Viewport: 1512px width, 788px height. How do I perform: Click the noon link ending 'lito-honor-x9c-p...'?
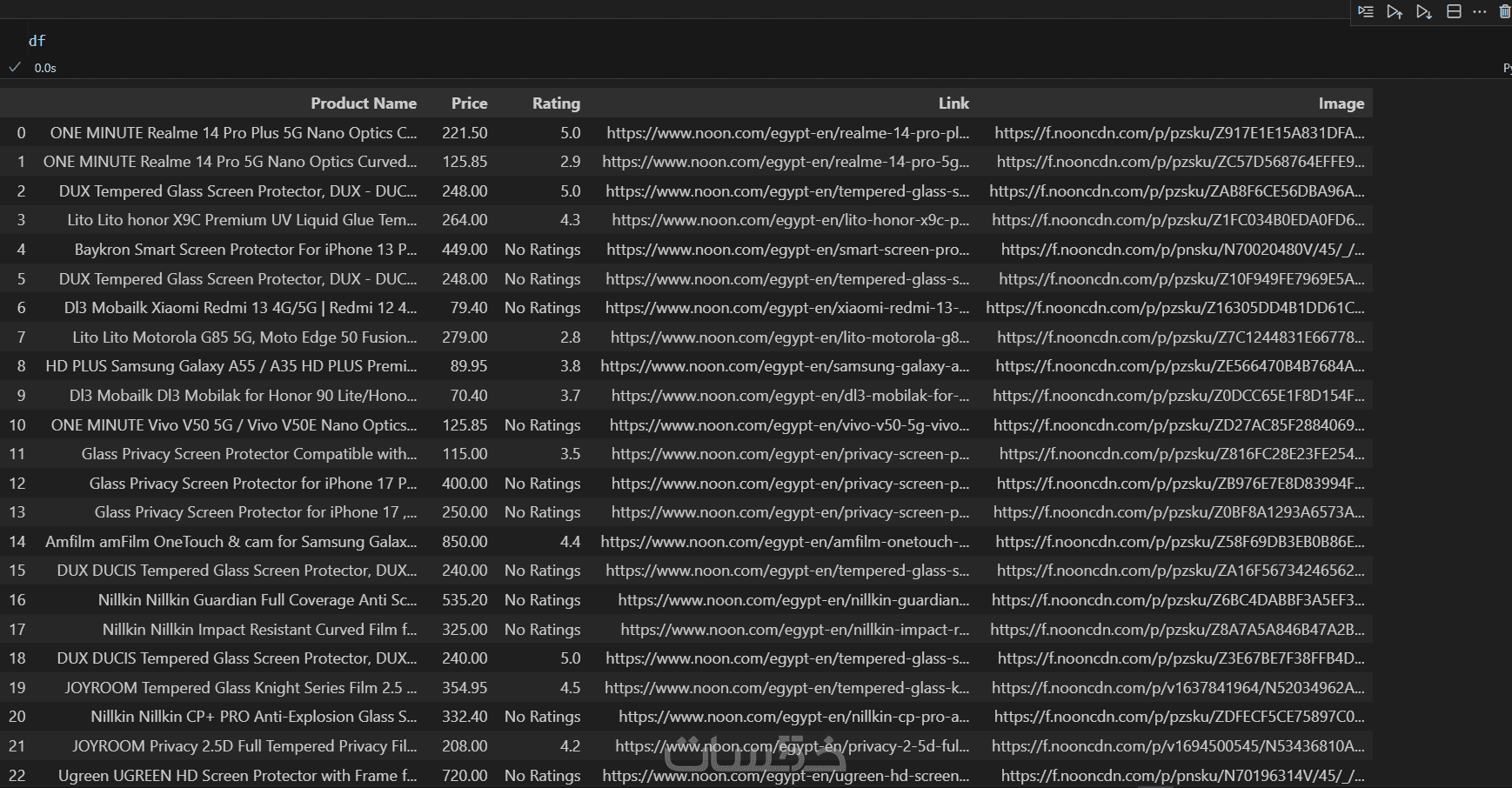pos(791,220)
